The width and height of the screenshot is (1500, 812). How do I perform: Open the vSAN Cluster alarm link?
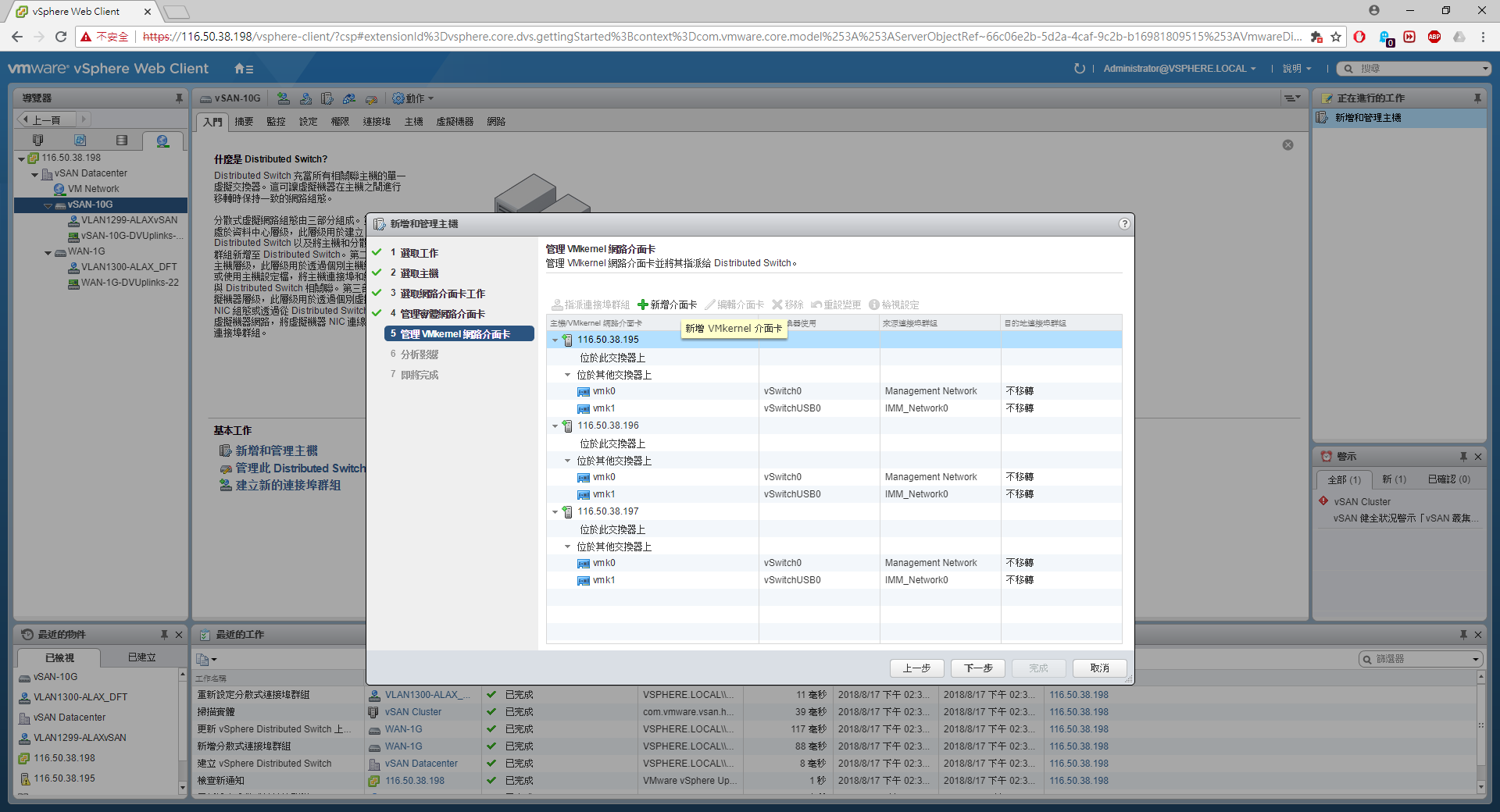(x=1362, y=502)
